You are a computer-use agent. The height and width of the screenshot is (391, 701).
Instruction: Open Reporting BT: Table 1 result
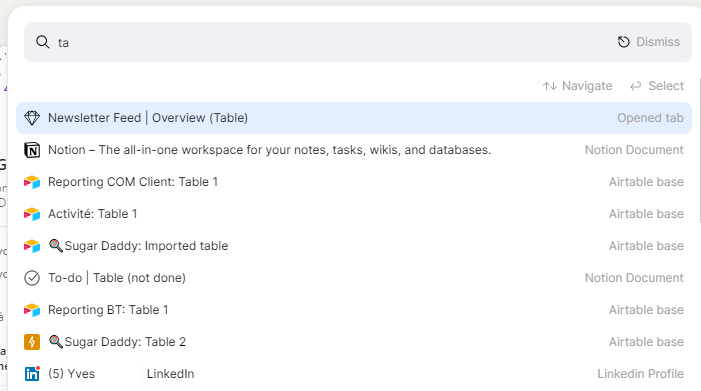click(x=354, y=310)
